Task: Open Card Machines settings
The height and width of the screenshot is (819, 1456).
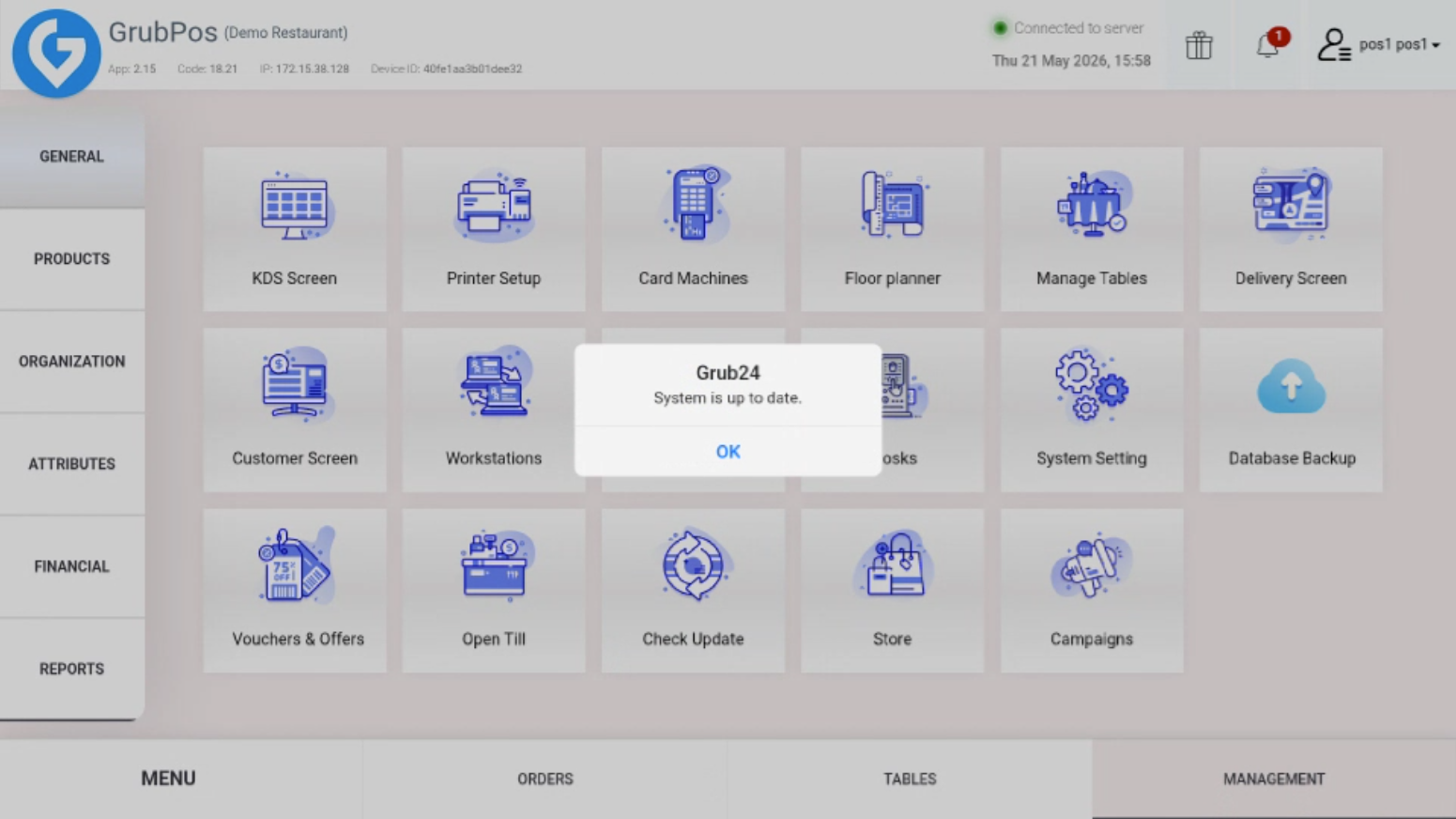Action: 693,229
